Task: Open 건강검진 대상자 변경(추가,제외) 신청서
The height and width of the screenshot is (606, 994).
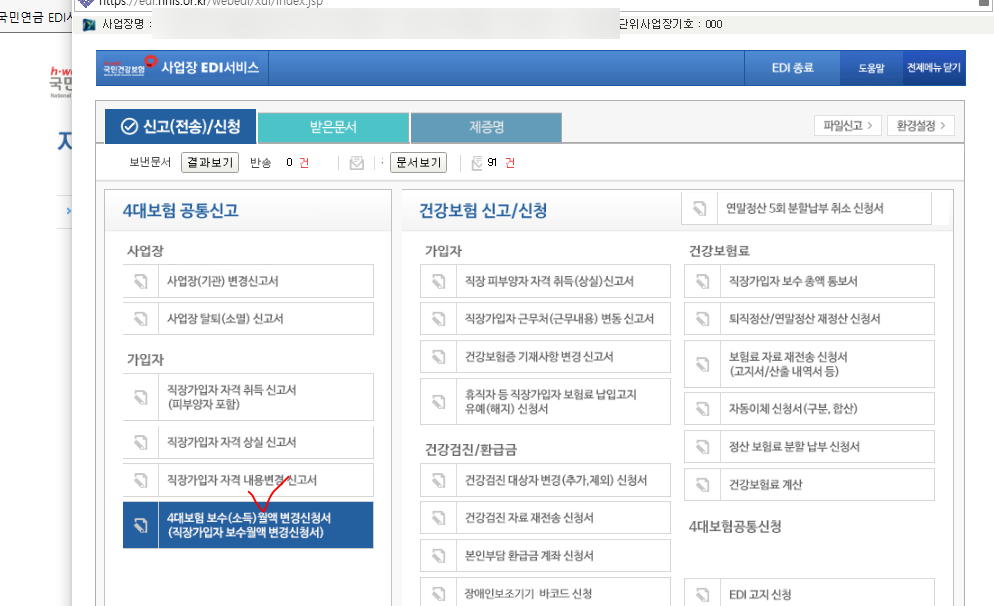Action: click(546, 480)
